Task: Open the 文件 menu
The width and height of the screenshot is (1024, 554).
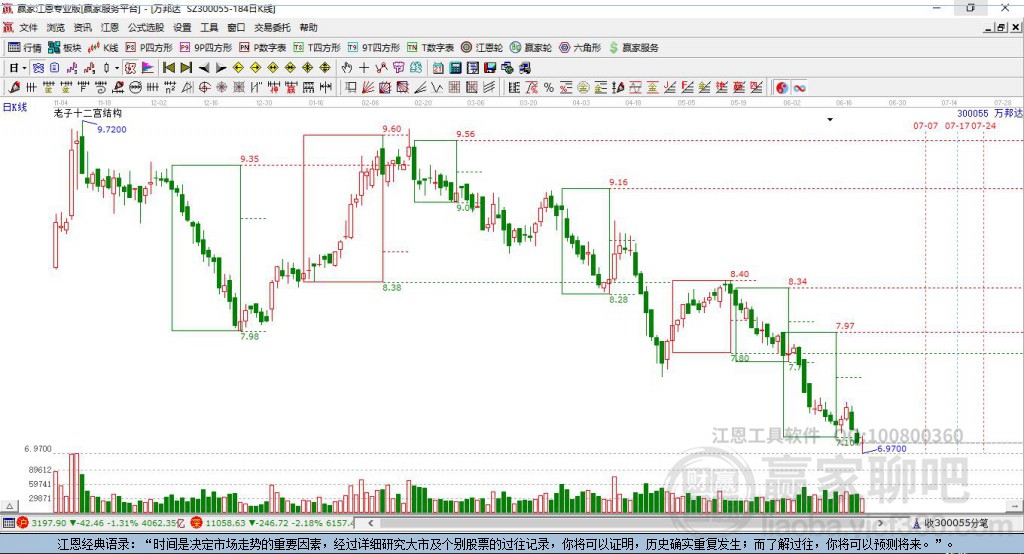Action: pyautogui.click(x=28, y=27)
